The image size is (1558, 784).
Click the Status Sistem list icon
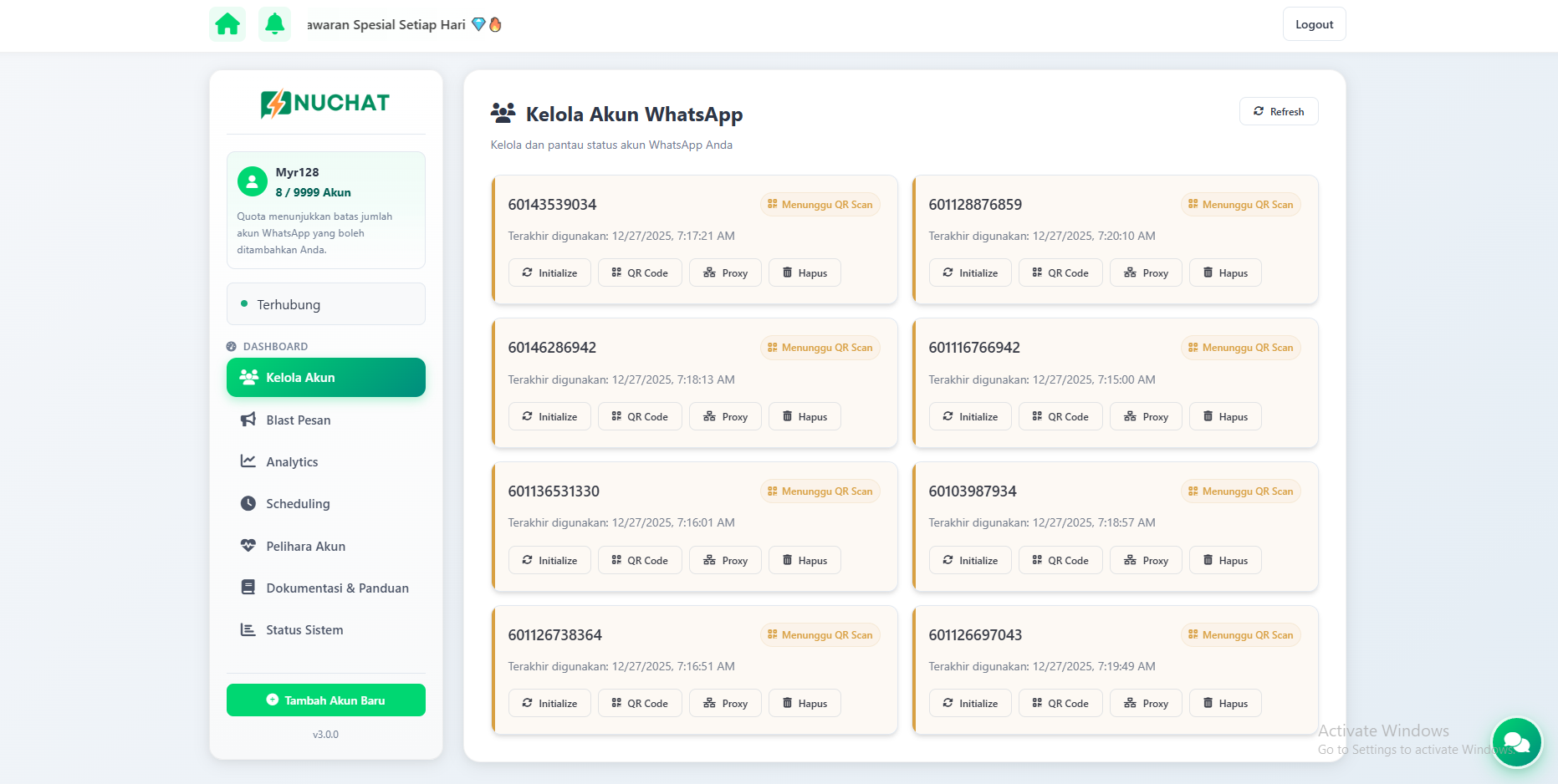(x=248, y=629)
